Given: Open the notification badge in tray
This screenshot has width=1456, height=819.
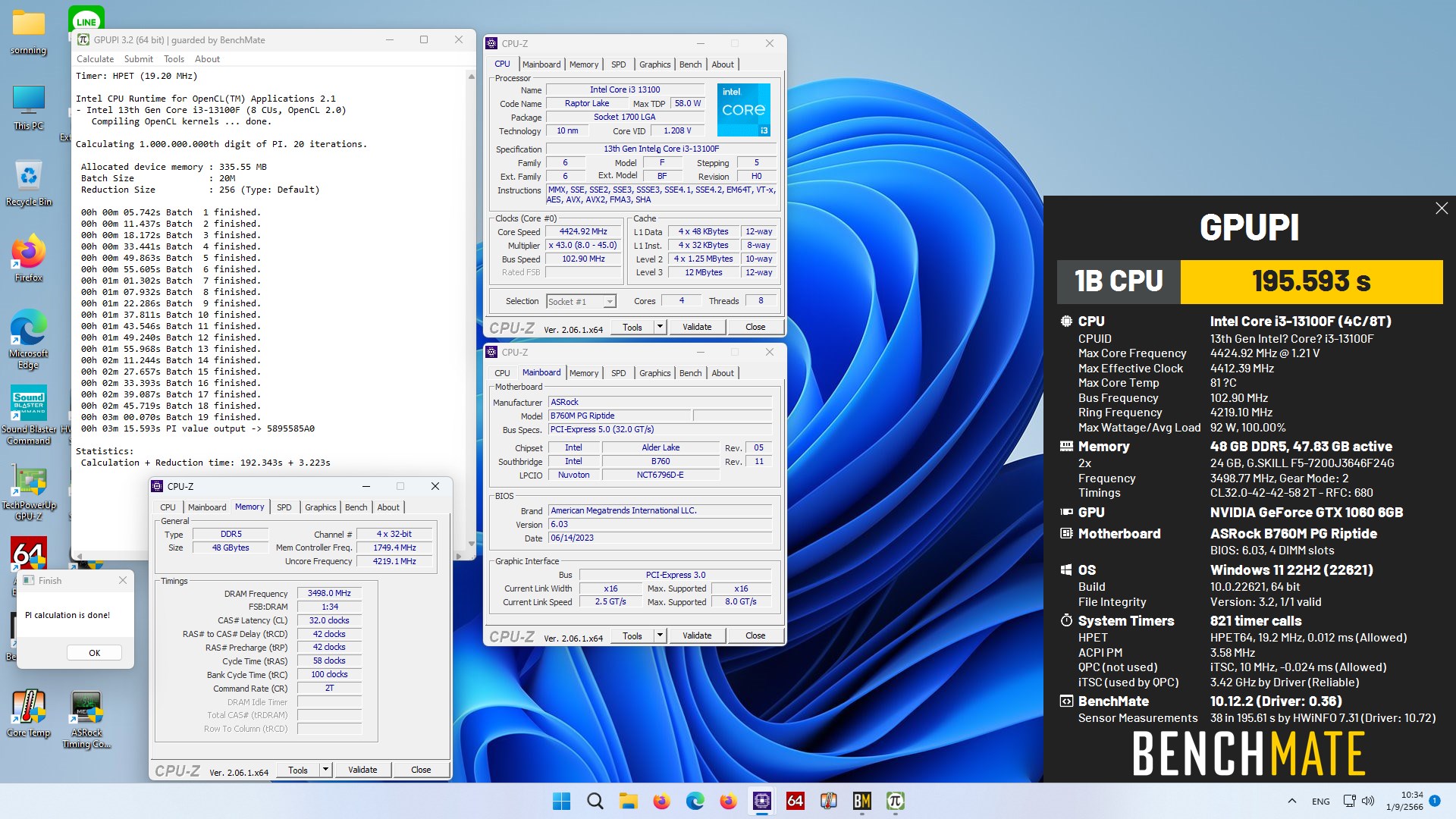Looking at the screenshot, I should coord(1435,801).
